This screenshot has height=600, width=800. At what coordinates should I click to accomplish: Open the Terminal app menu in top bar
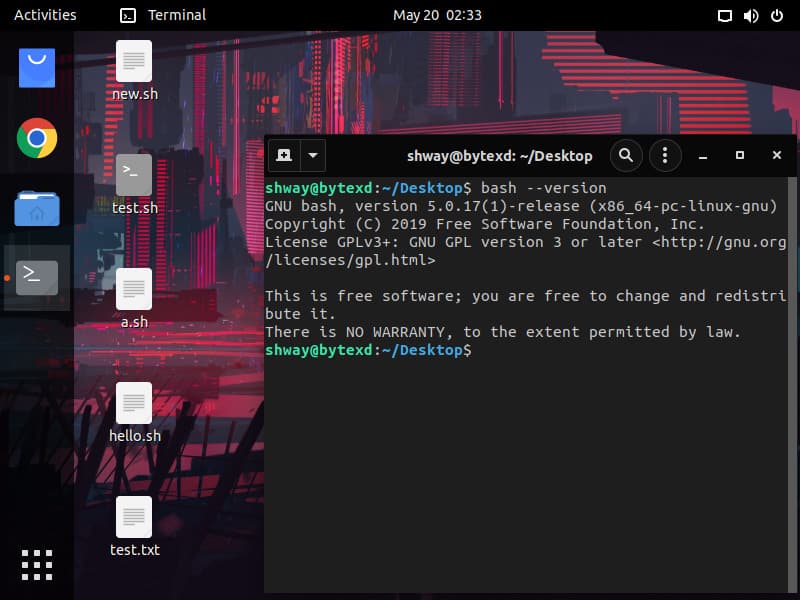[163, 15]
